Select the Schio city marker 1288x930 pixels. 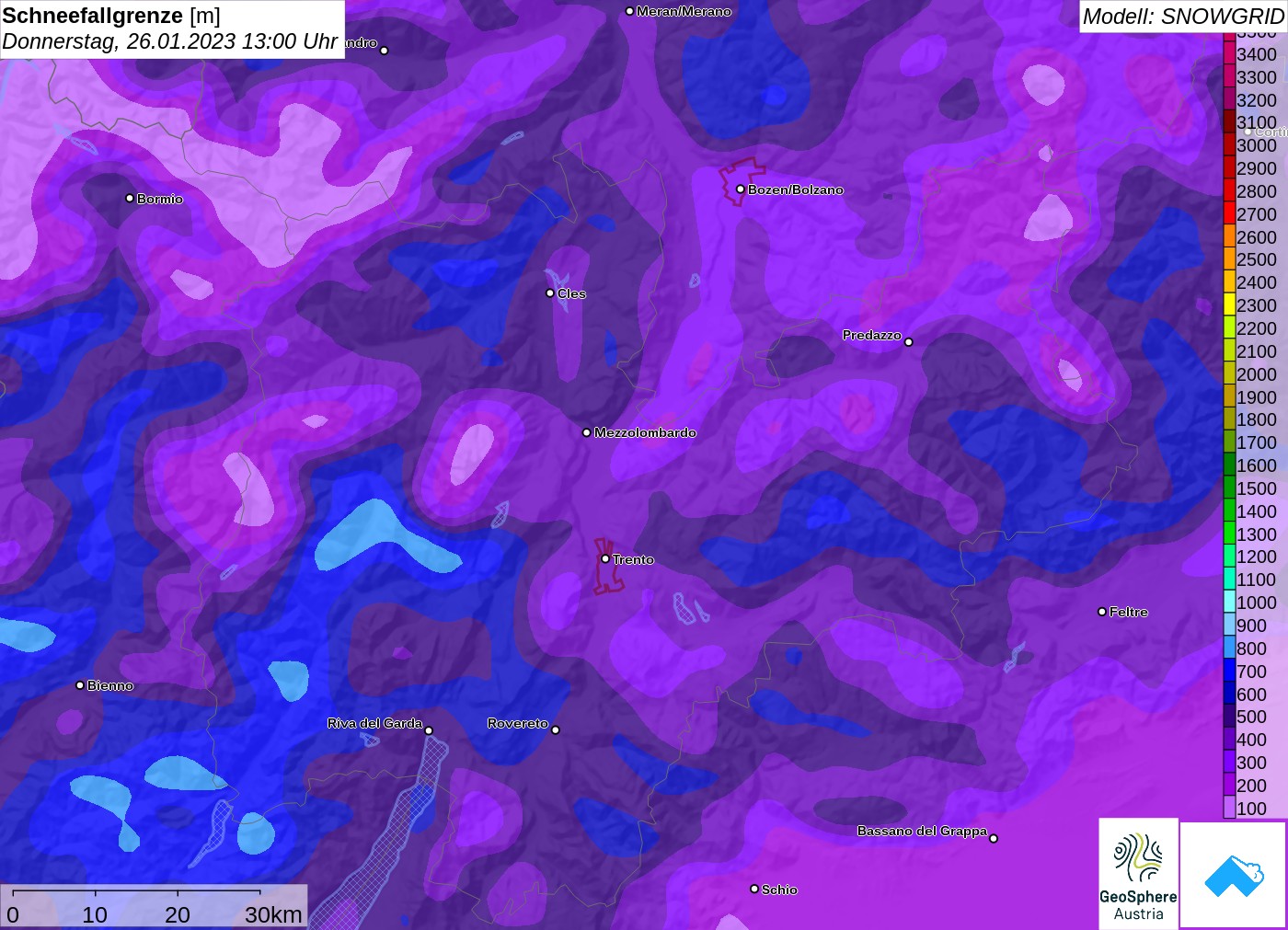pos(754,890)
